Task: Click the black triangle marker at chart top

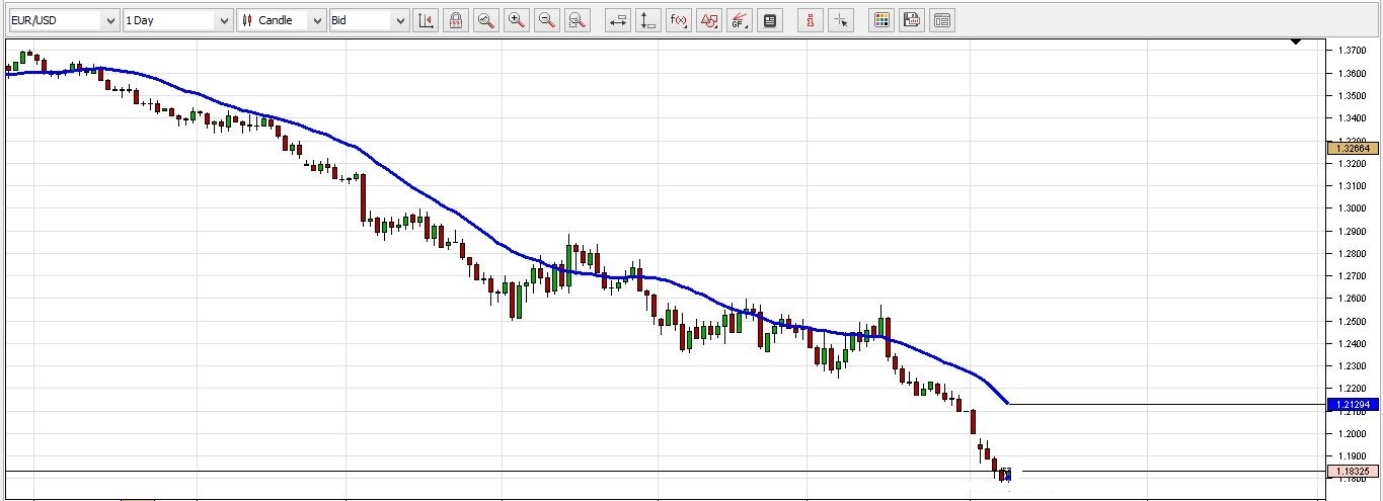Action: [x=1296, y=41]
